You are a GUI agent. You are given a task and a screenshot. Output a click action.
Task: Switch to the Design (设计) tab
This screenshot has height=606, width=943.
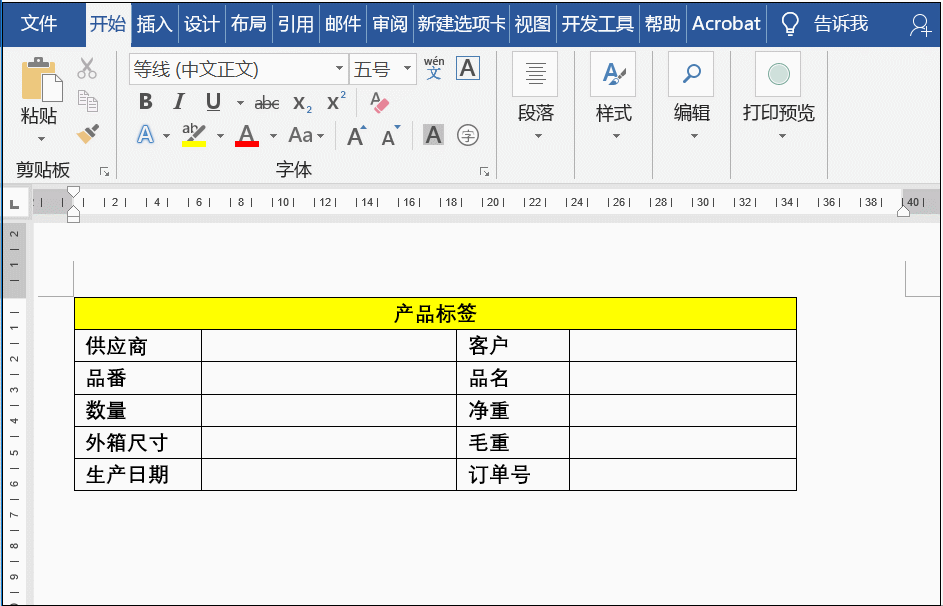click(201, 24)
